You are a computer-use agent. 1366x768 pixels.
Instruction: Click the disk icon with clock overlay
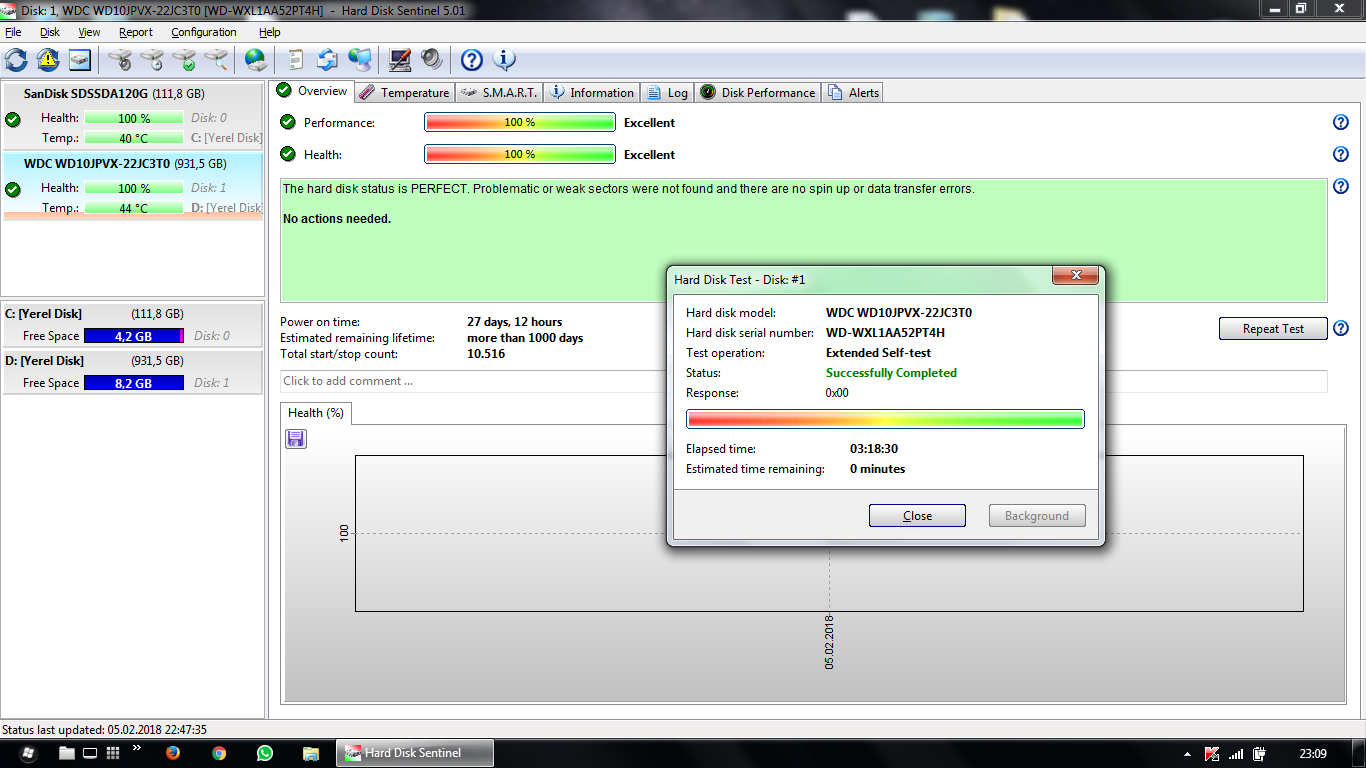click(x=152, y=60)
